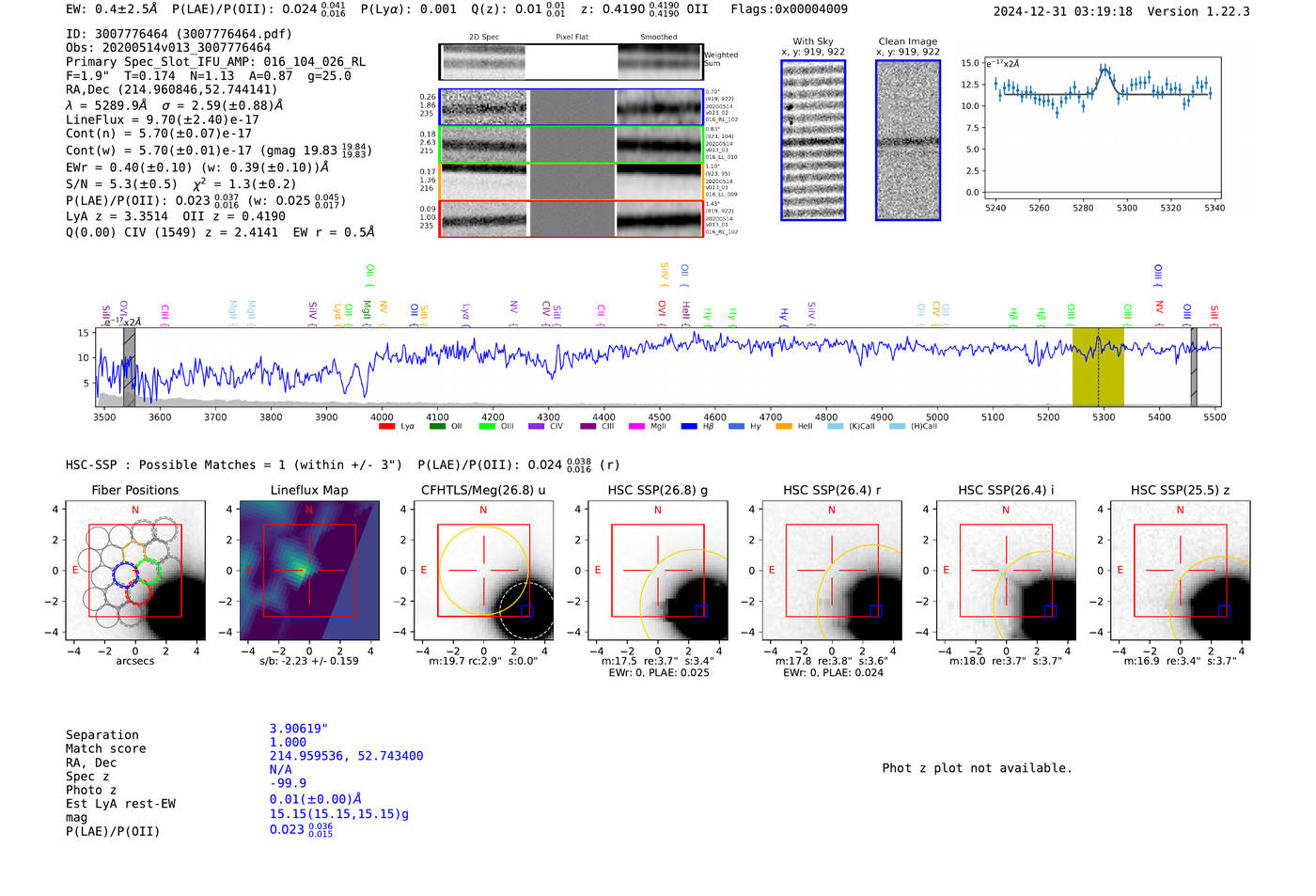Click the Lyα red legend swatch
The height and width of the screenshot is (896, 1316).
click(x=386, y=427)
